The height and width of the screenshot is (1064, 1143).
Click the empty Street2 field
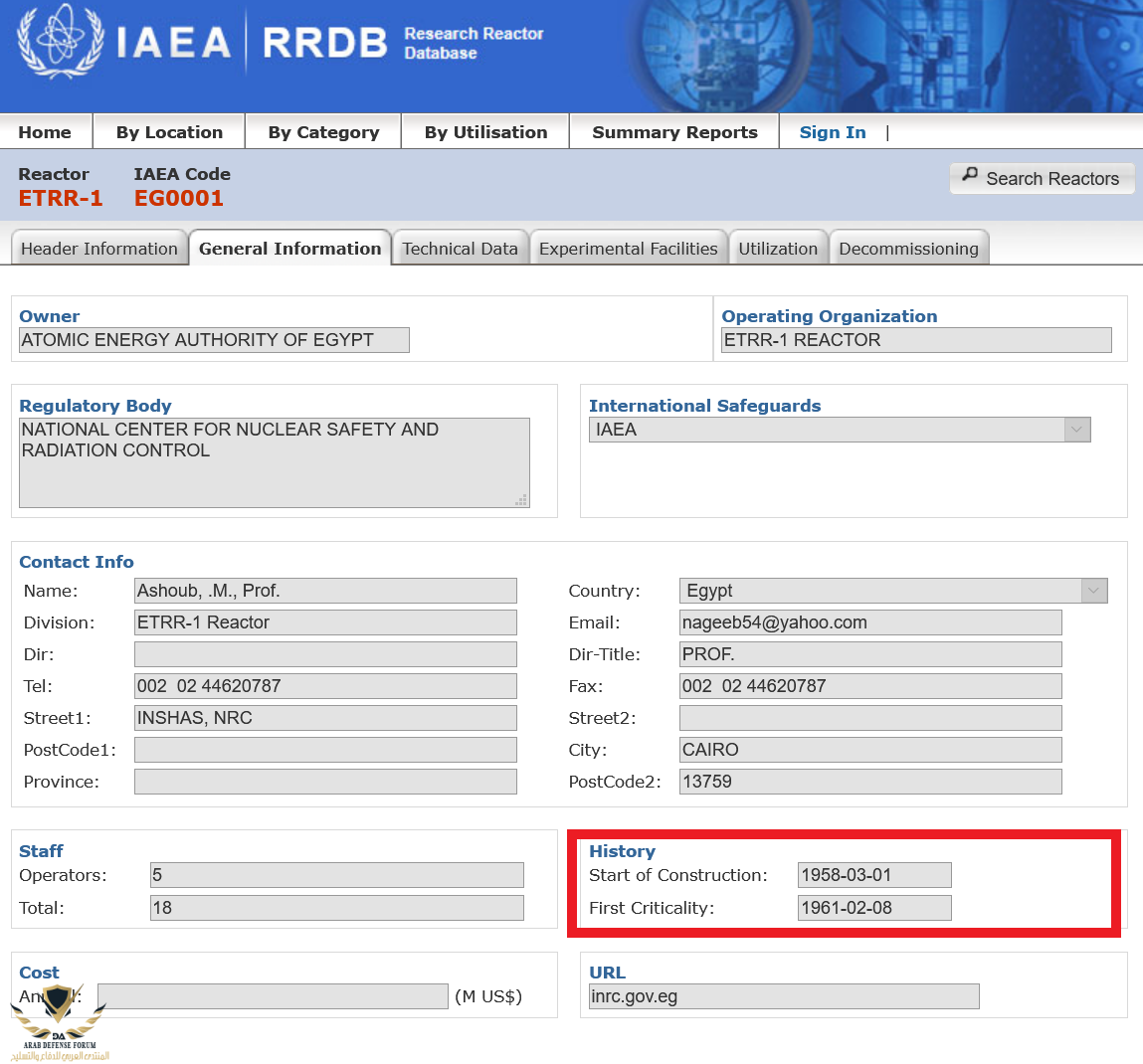tap(870, 718)
